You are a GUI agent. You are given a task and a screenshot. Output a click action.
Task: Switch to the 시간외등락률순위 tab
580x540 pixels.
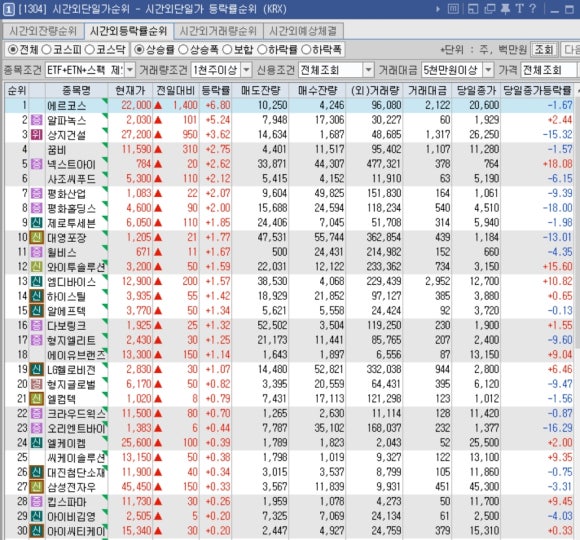(129, 31)
